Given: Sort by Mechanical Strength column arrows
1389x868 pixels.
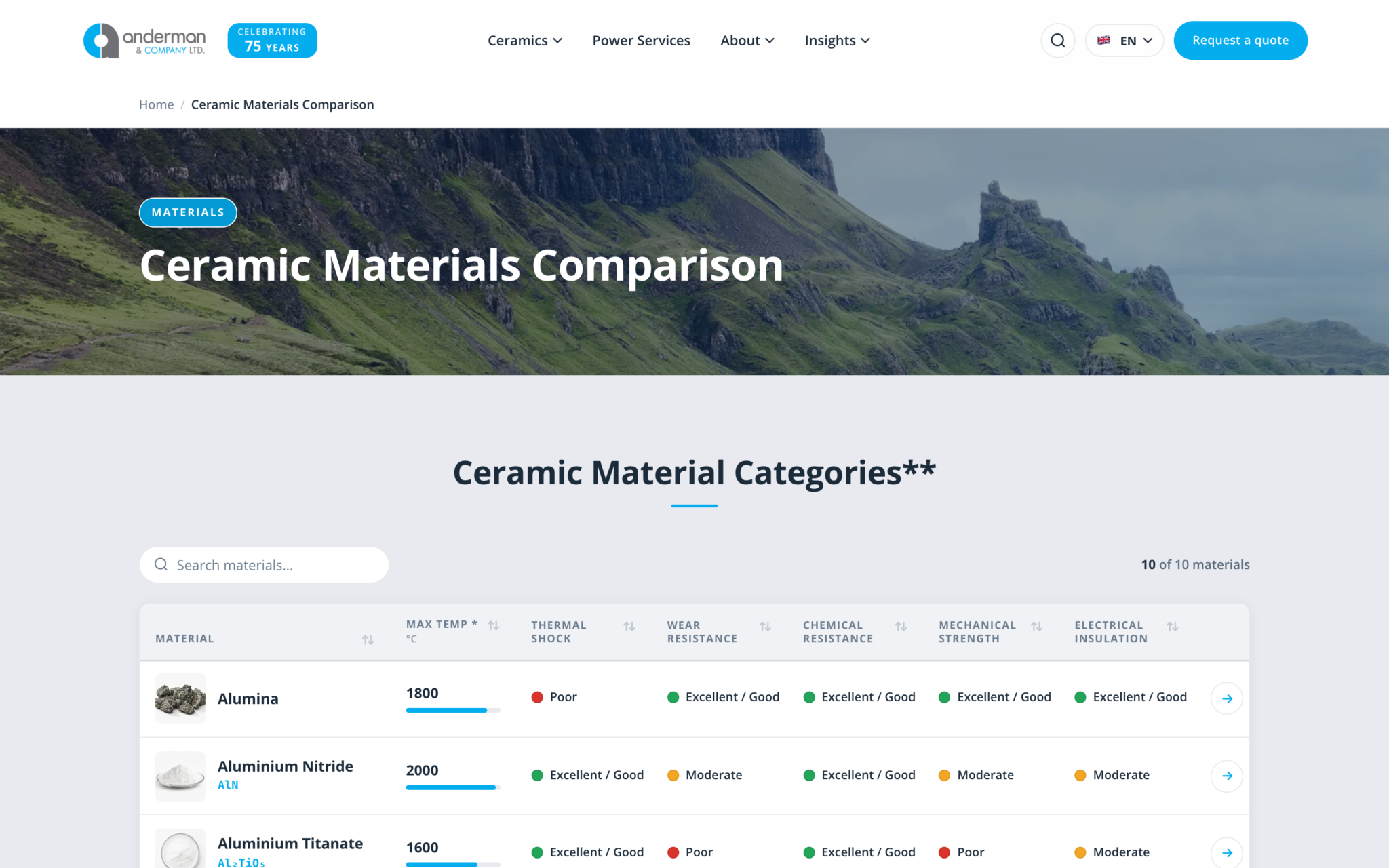Looking at the screenshot, I should tap(1036, 626).
